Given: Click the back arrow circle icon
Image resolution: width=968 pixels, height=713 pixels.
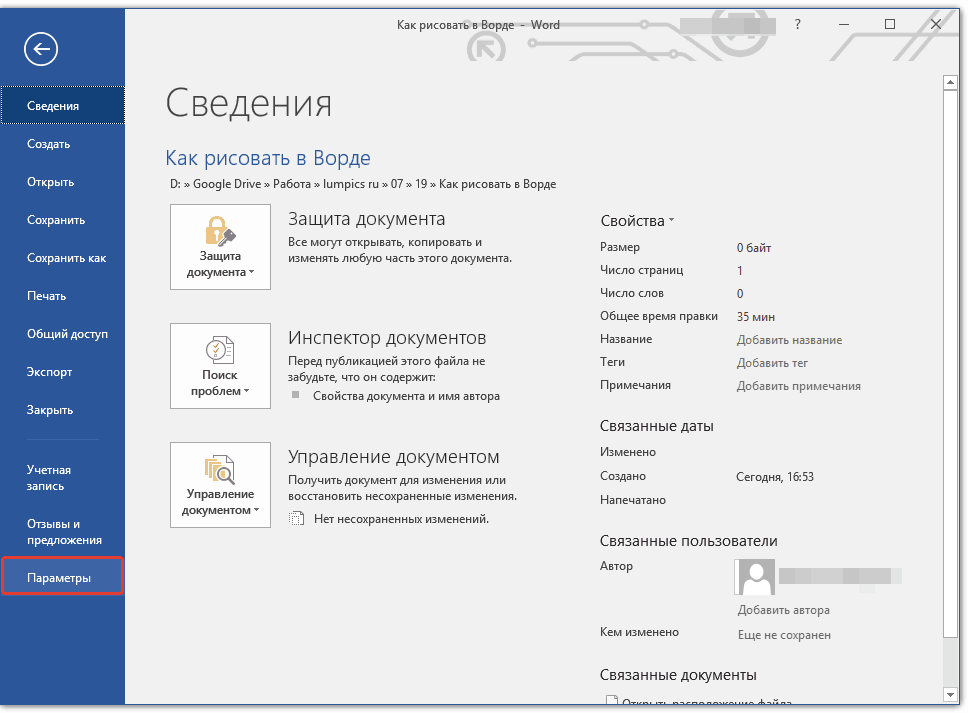Looking at the screenshot, I should [x=44, y=49].
